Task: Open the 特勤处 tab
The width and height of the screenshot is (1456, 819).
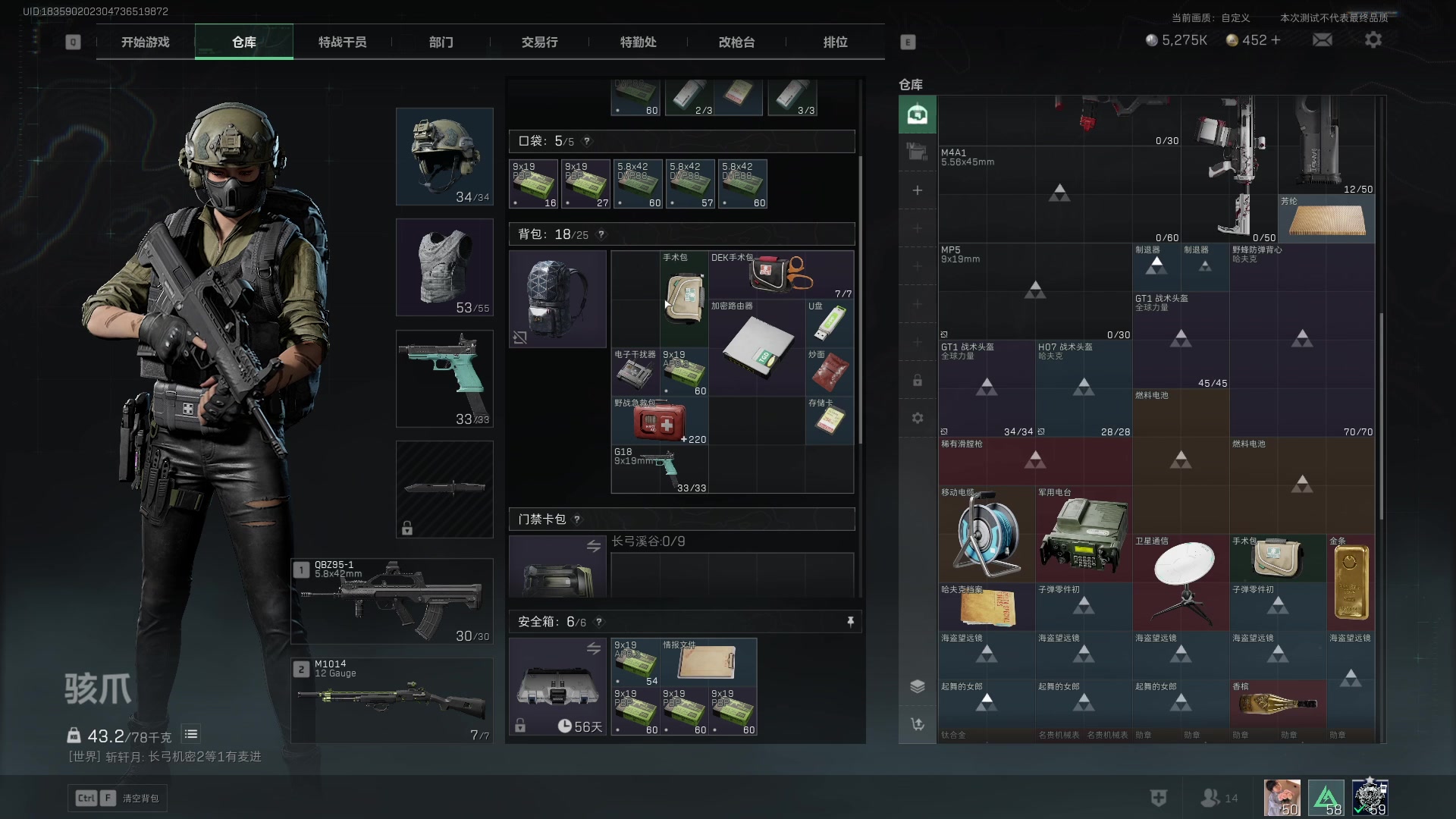Action: click(x=638, y=42)
